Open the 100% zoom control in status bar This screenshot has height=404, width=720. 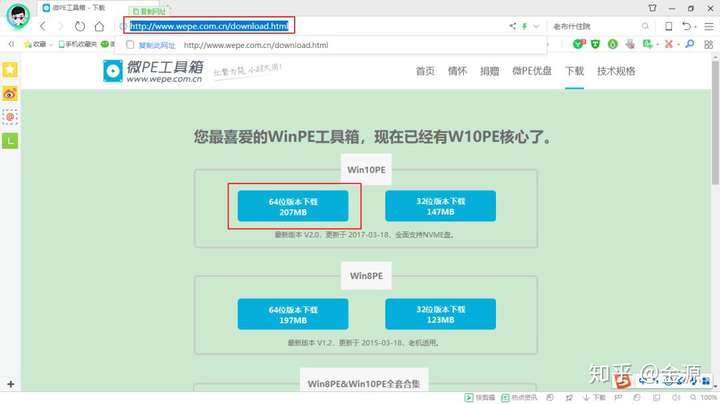click(704, 398)
